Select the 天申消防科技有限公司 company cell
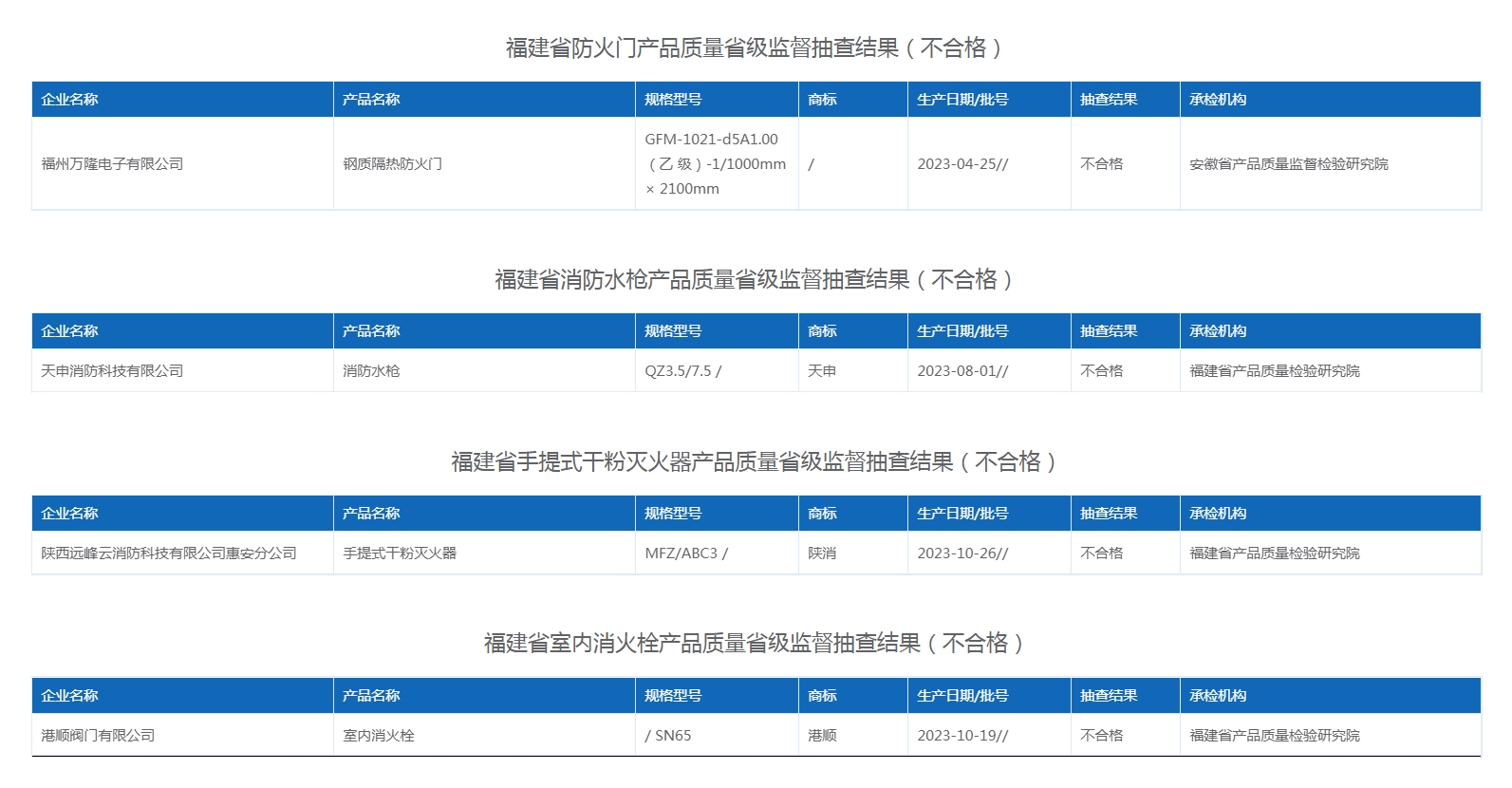Screen dimensions: 1512x788 tap(112, 371)
